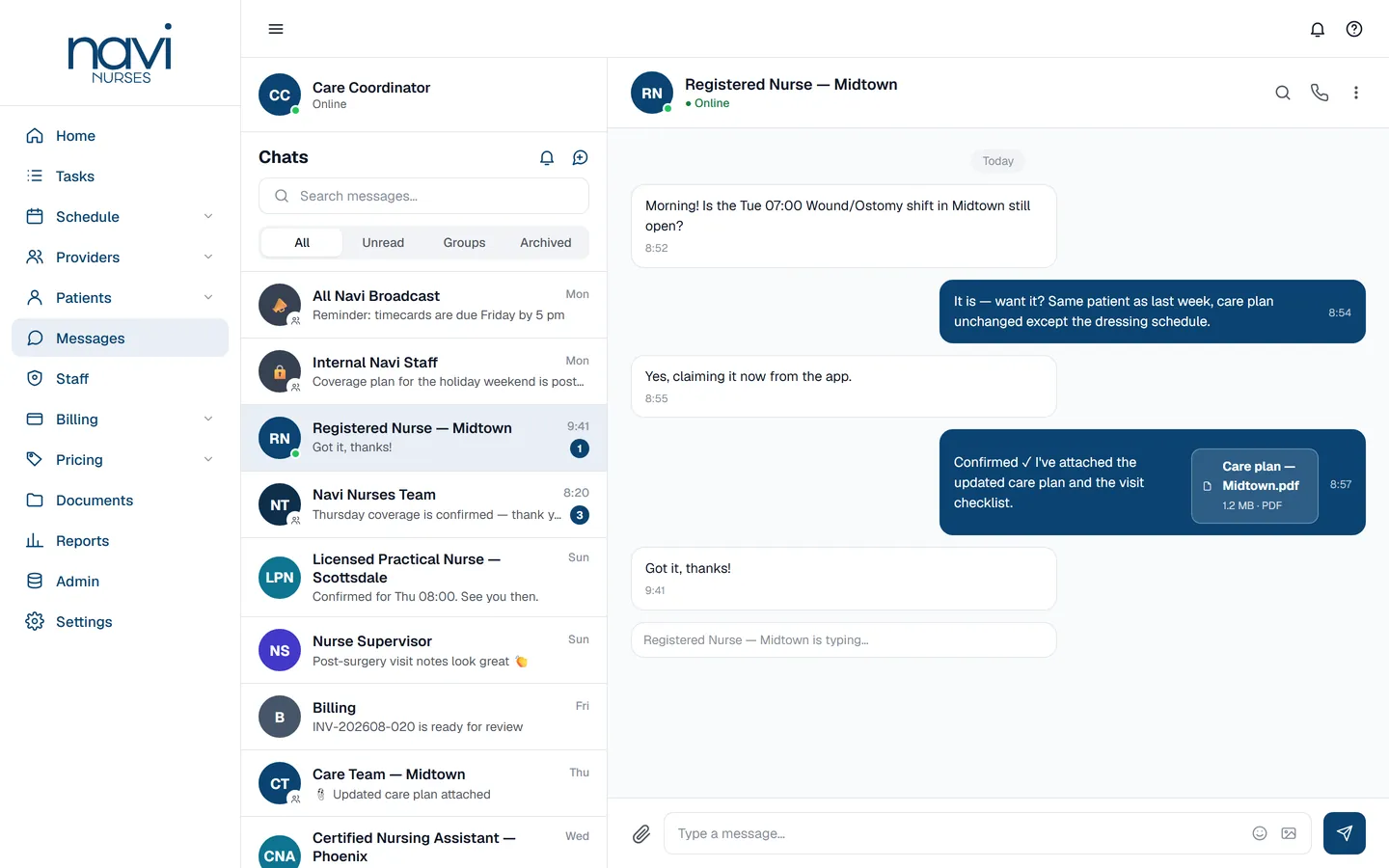This screenshot has width=1389, height=868.
Task: Click the Type a message input
Action: 988,833
